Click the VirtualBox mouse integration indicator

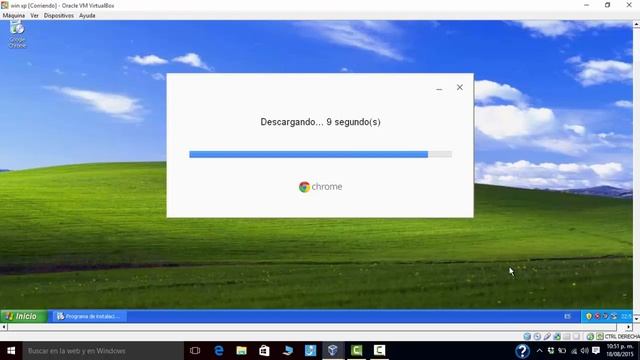(590, 337)
